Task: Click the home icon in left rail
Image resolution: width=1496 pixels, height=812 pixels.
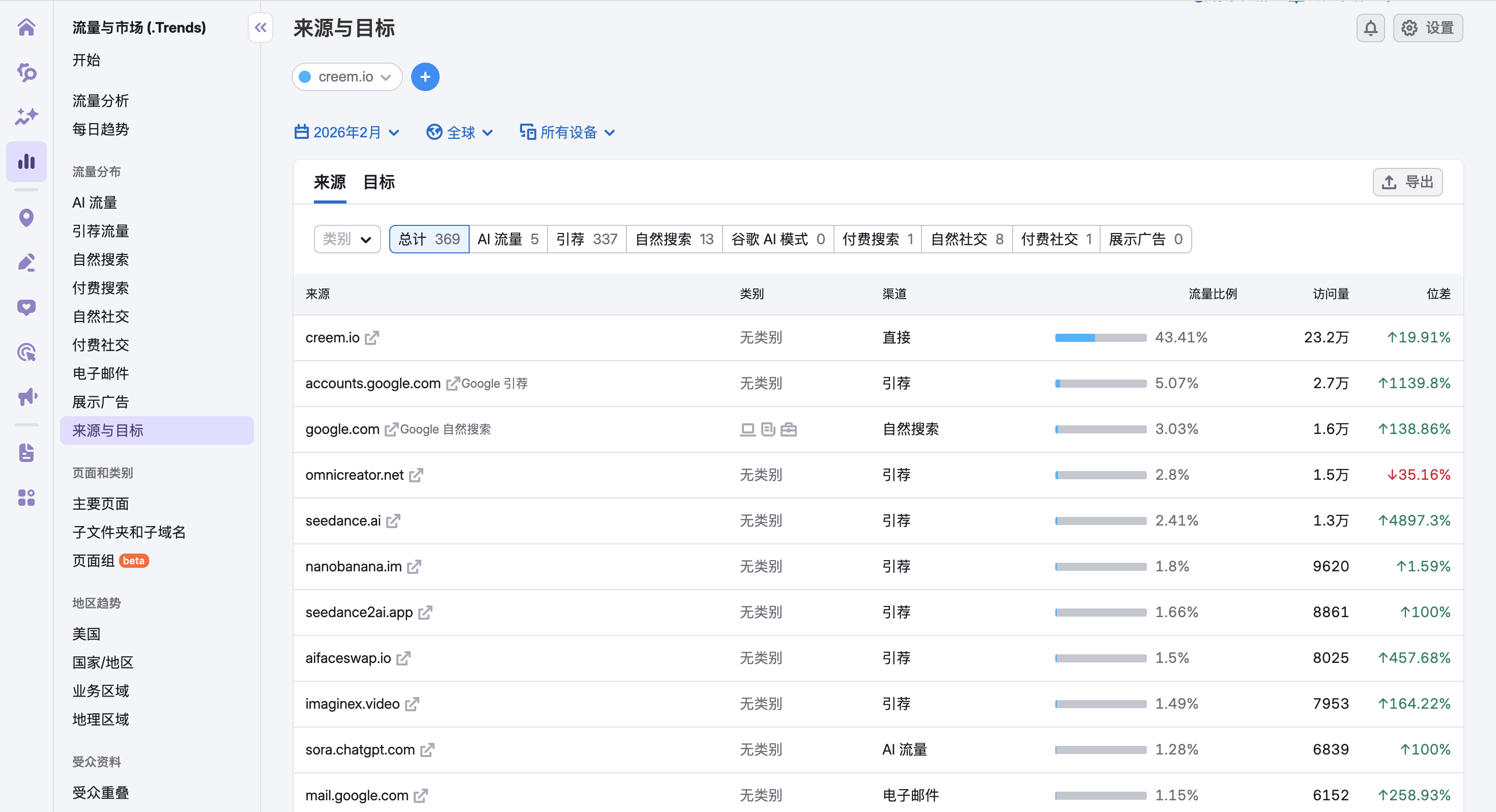Action: click(x=26, y=27)
